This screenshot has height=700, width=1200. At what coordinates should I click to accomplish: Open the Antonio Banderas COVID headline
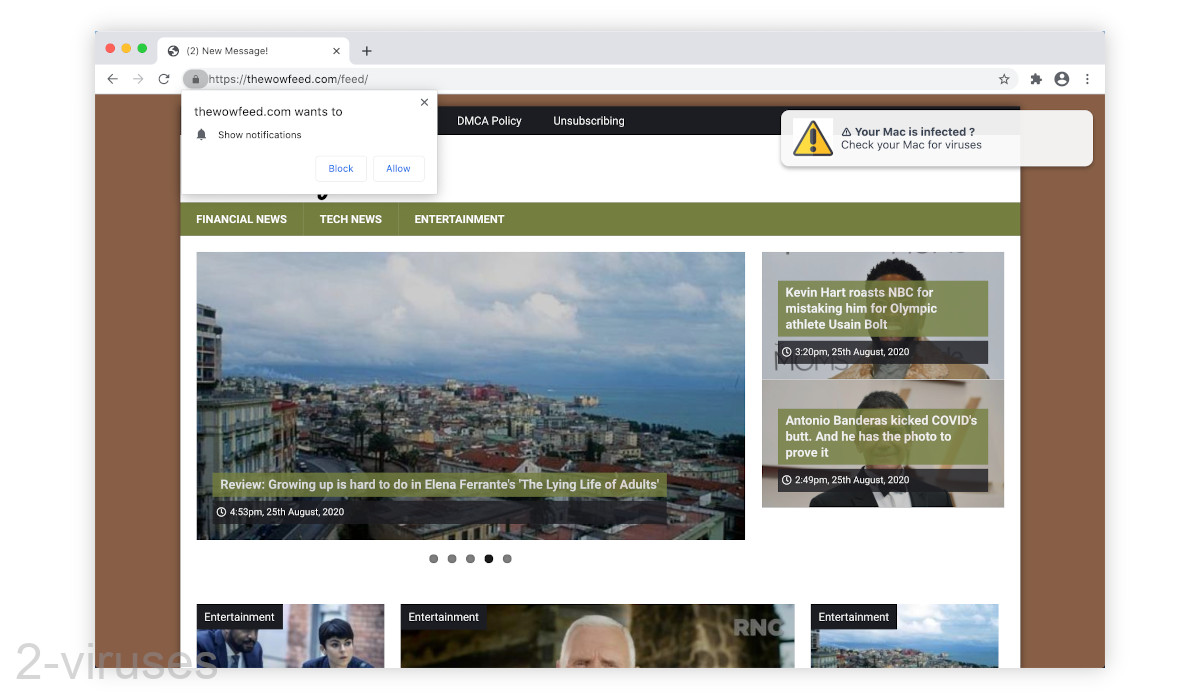(x=880, y=436)
